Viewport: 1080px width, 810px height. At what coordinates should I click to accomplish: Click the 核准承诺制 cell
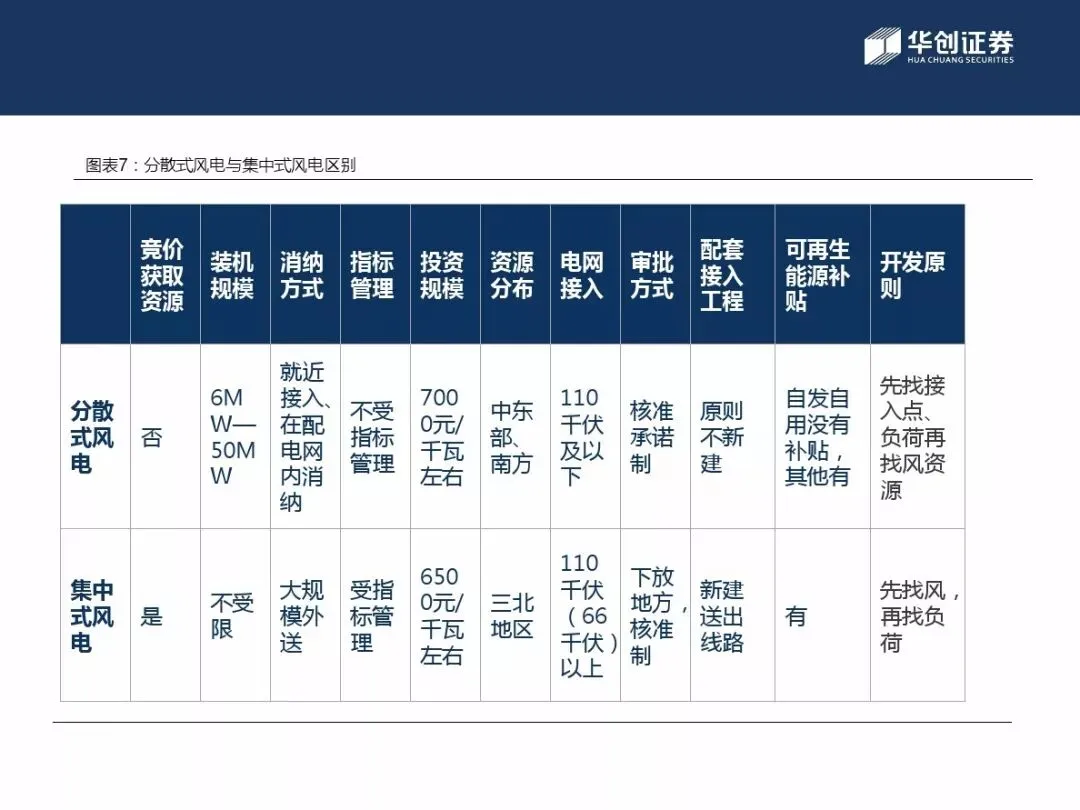coord(656,437)
